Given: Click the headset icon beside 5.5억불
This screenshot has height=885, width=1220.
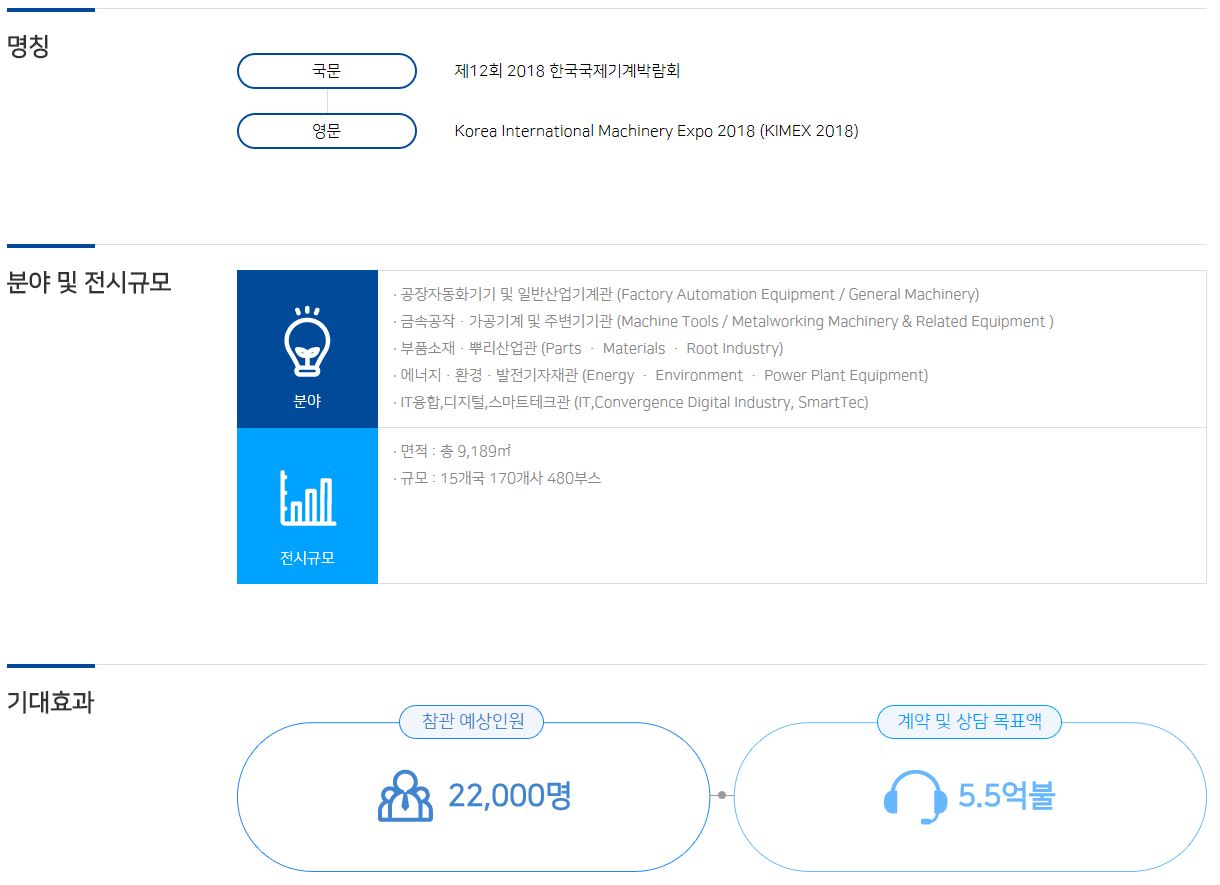Looking at the screenshot, I should click(x=916, y=797).
